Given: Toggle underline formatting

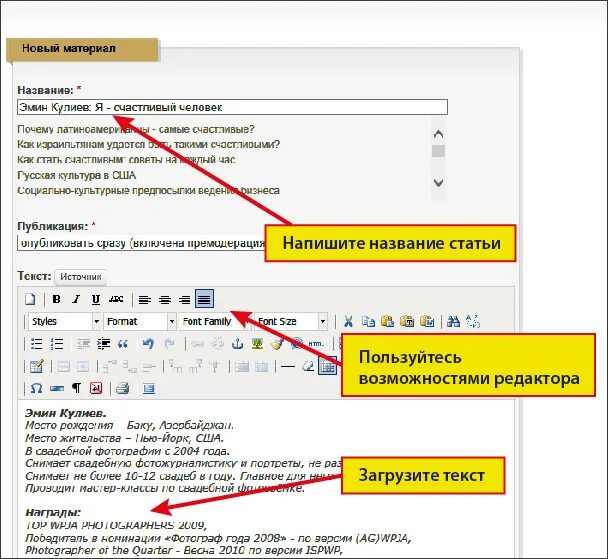Looking at the screenshot, I should pos(96,299).
